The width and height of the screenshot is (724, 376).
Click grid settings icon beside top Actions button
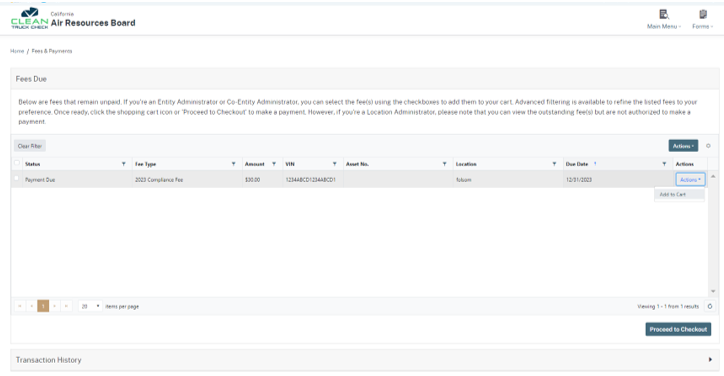coord(708,146)
